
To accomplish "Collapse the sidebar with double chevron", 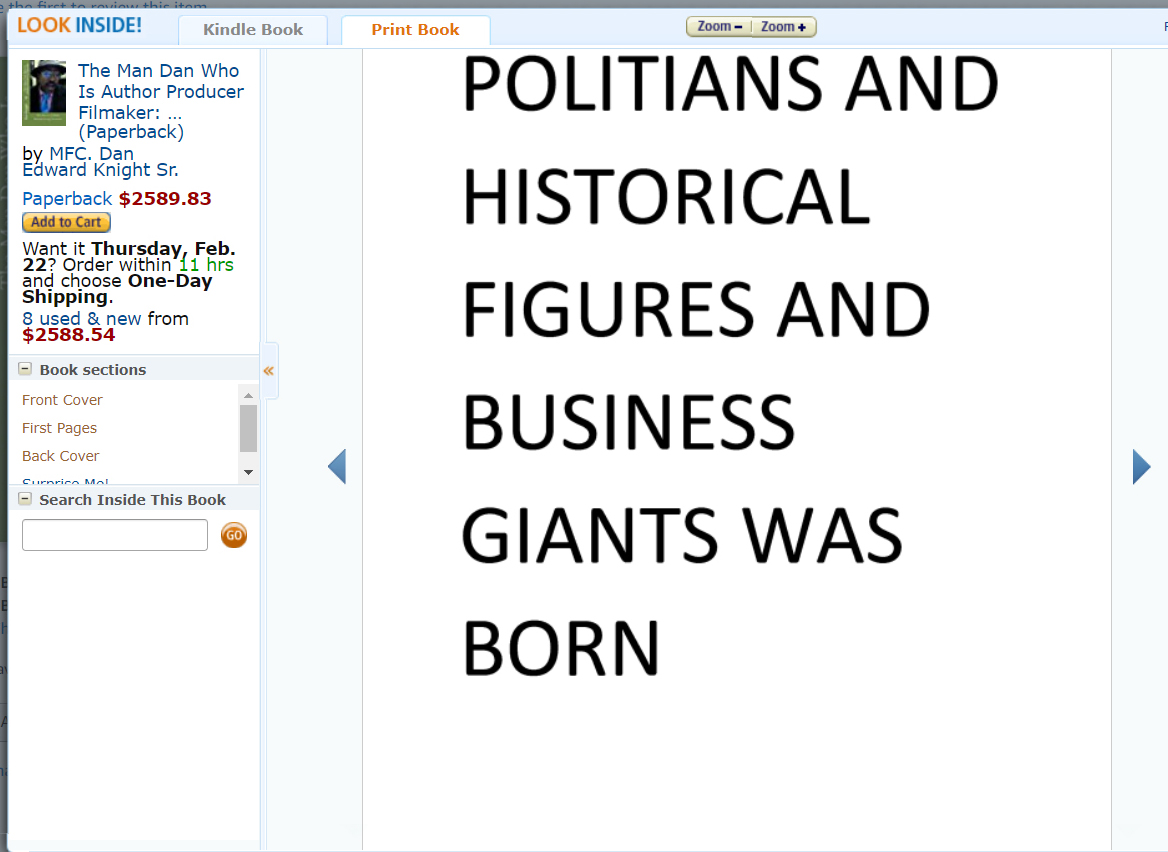I will [268, 371].
